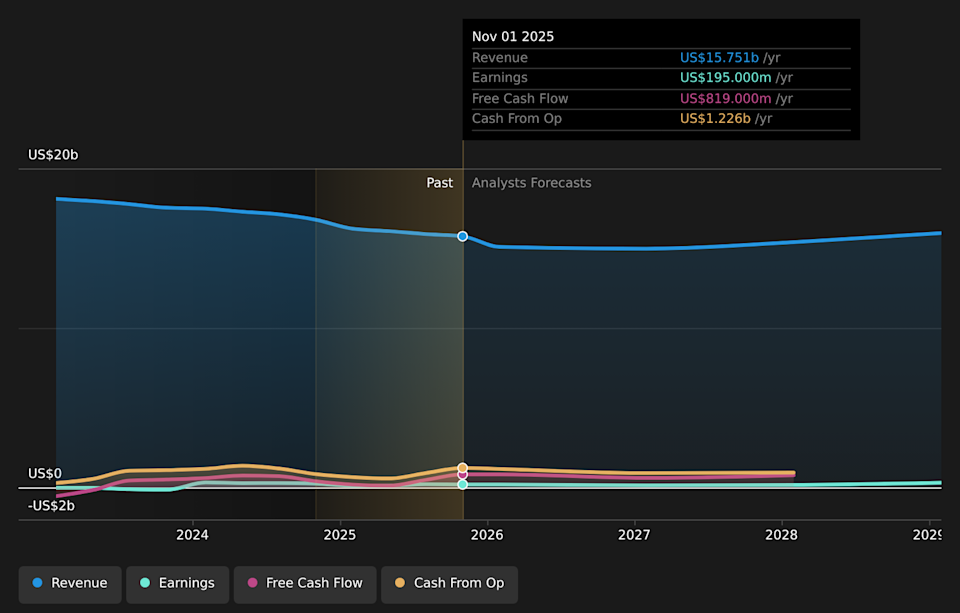Toggle the Earnings series visibility

[x=177, y=583]
